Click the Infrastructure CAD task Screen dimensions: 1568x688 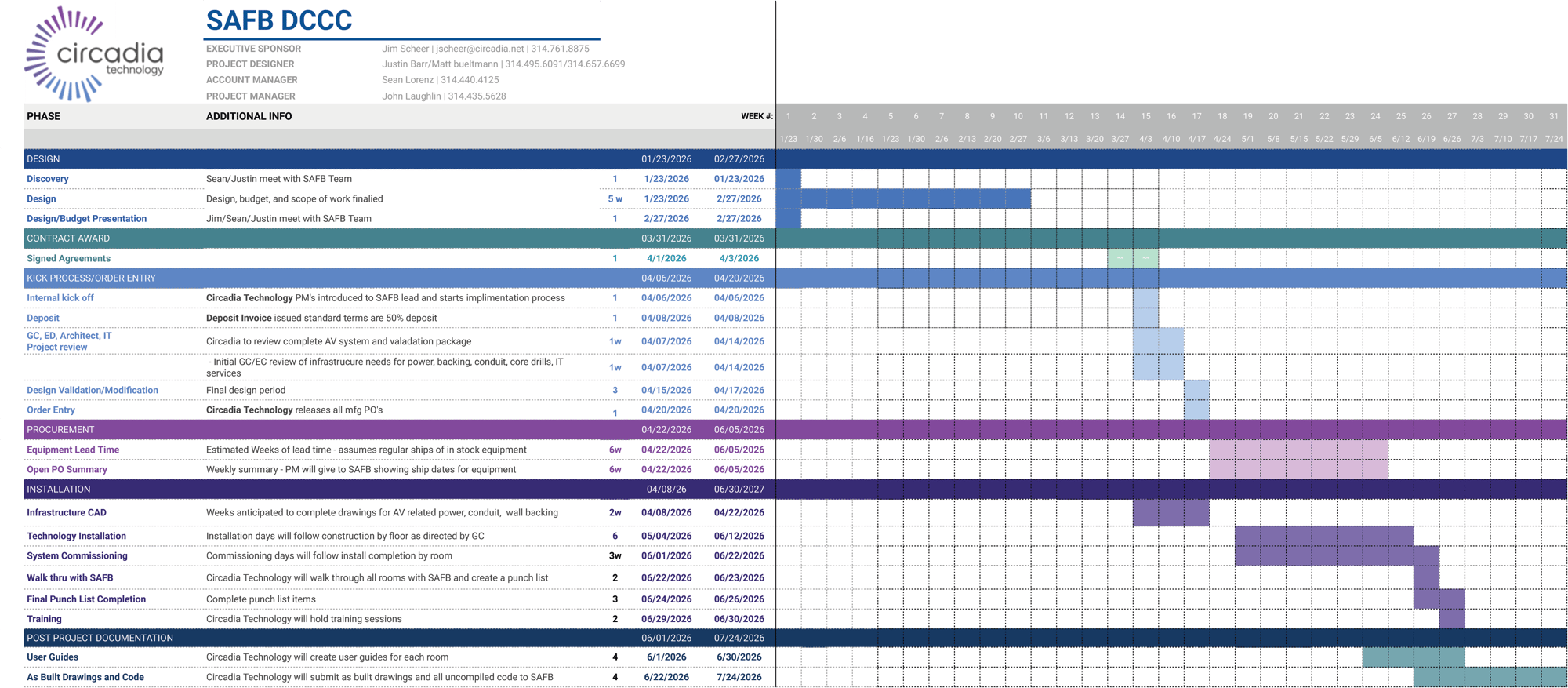pyautogui.click(x=67, y=513)
